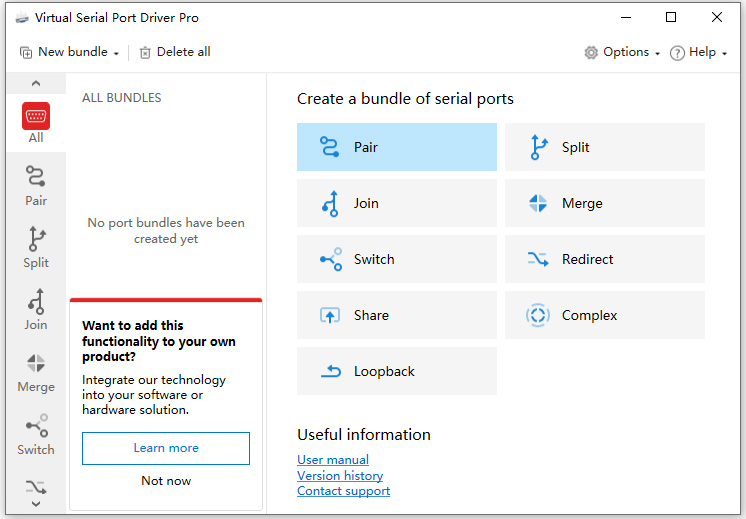
Task: Create a Loopback bundle tile
Action: point(396,371)
